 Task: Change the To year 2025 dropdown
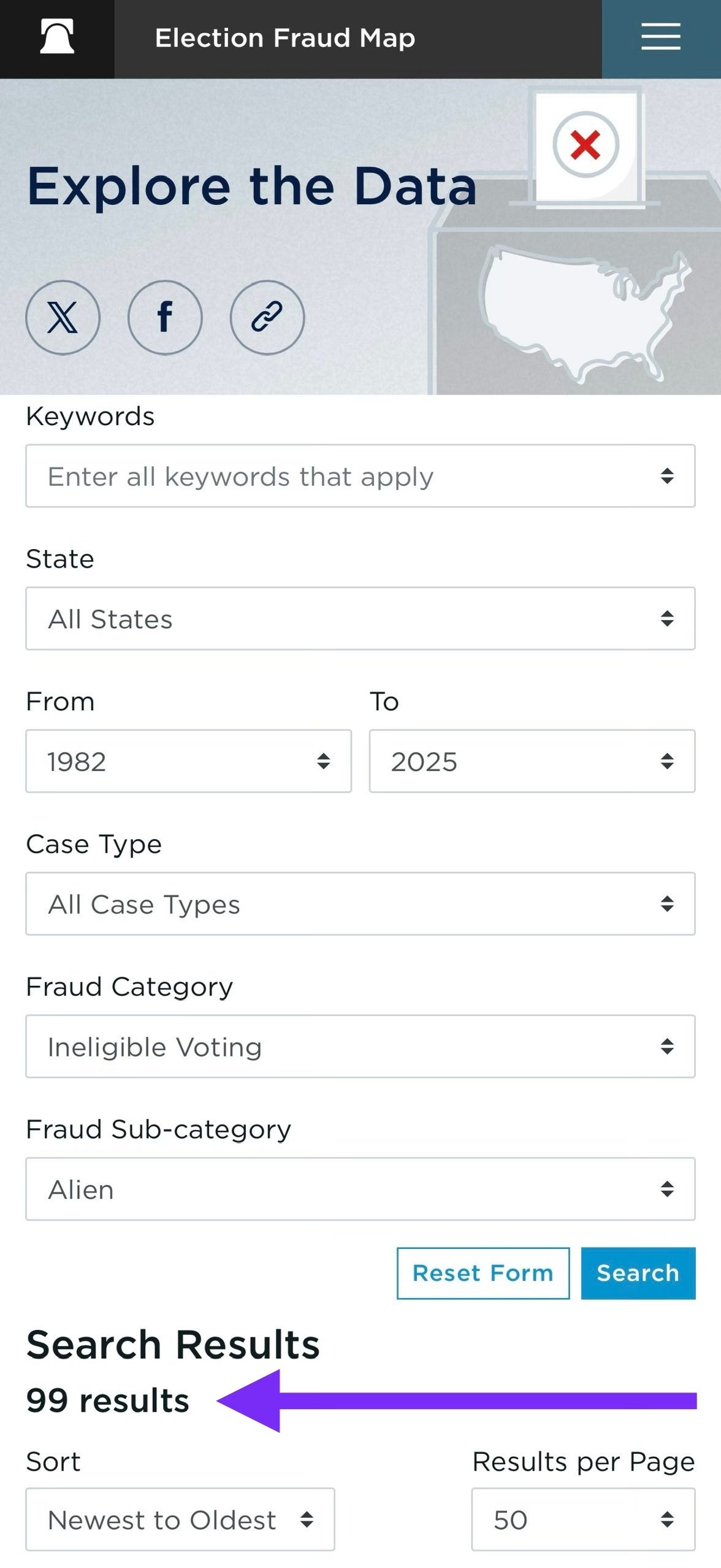(x=532, y=761)
